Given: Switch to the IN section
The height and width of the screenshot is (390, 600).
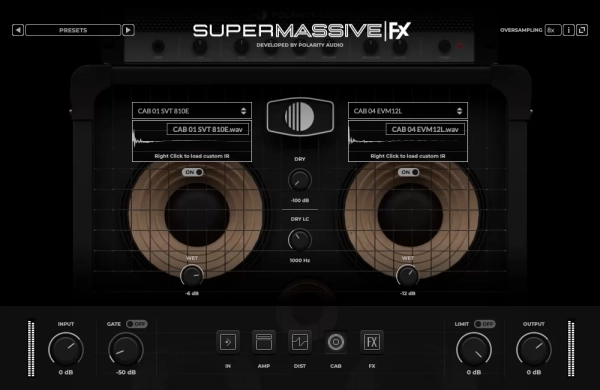Looking at the screenshot, I should point(228,342).
